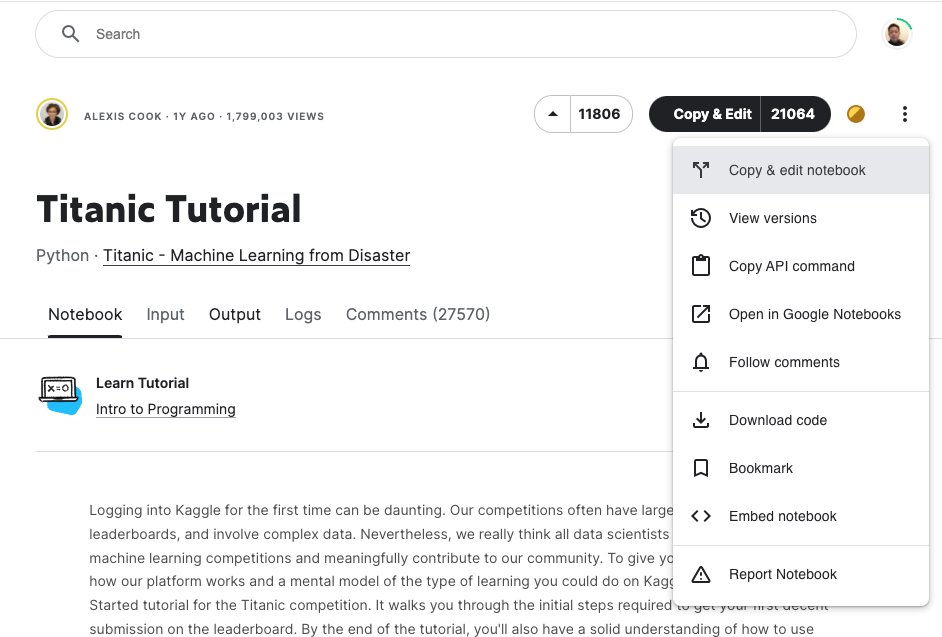Image resolution: width=942 pixels, height=637 pixels.
Task: Switch to the Input tab
Action: (165, 314)
